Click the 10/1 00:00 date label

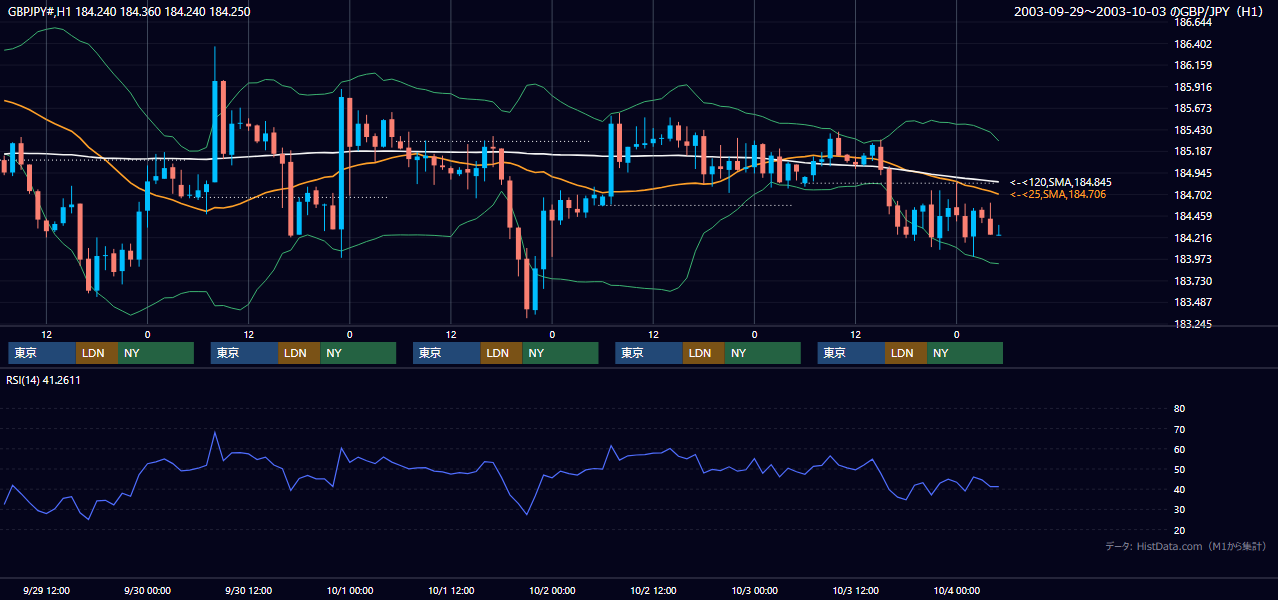349,590
